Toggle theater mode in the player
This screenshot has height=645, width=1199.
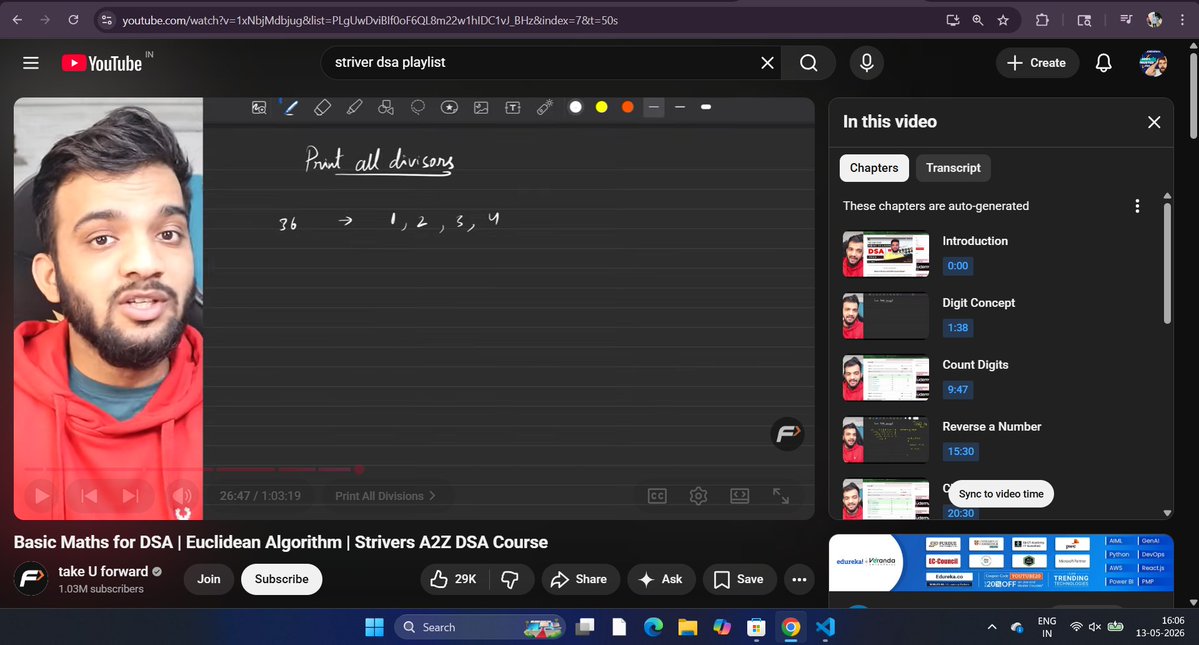pyautogui.click(x=739, y=496)
